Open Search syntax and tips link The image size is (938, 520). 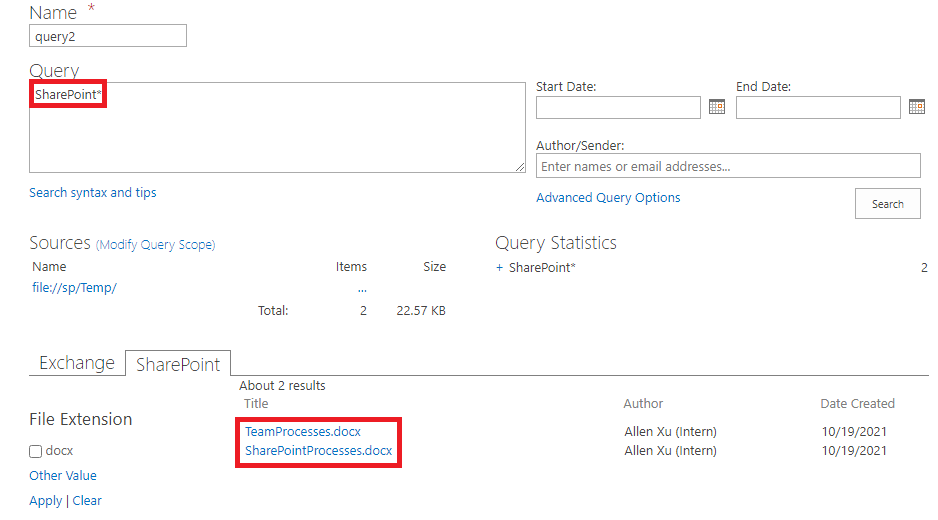pyautogui.click(x=93, y=193)
